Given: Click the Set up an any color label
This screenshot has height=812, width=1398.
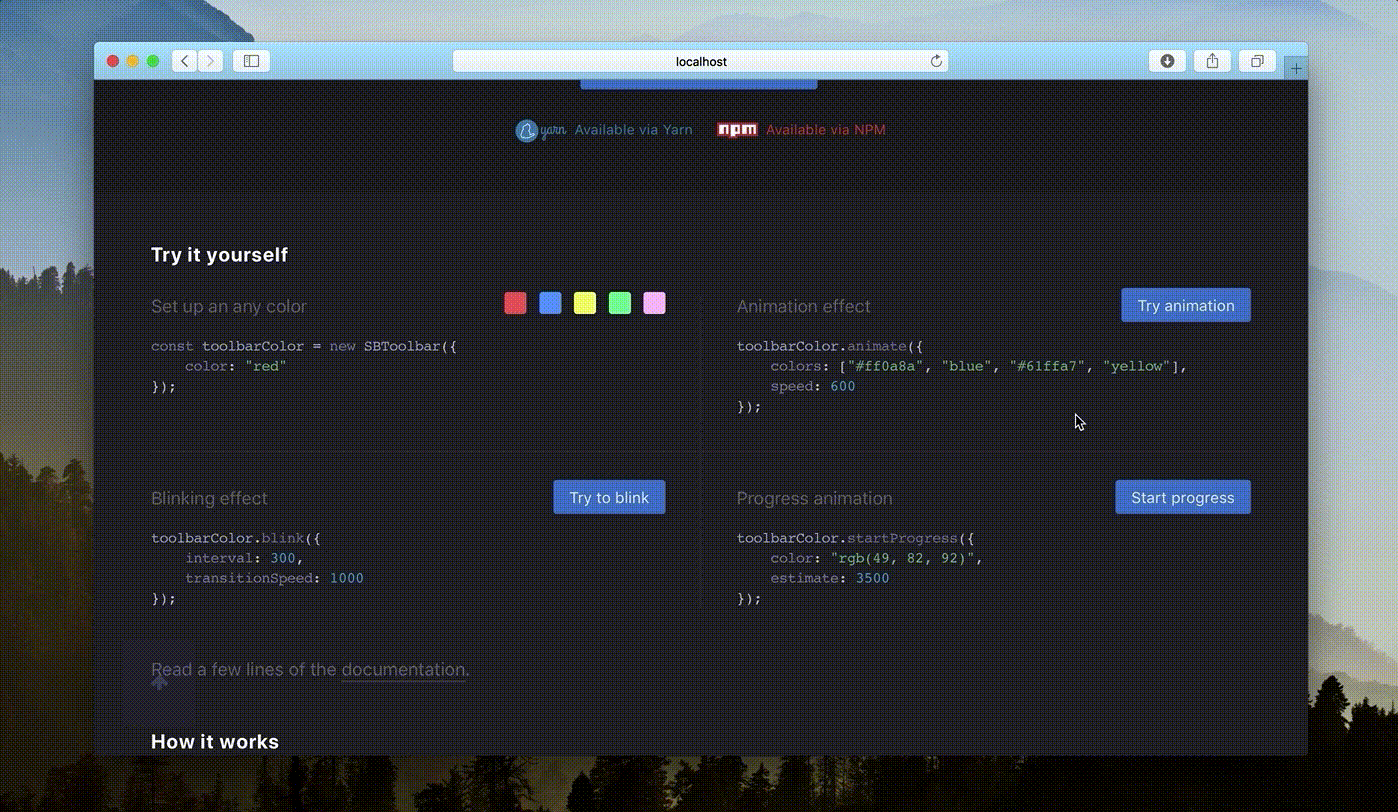Looking at the screenshot, I should (229, 306).
